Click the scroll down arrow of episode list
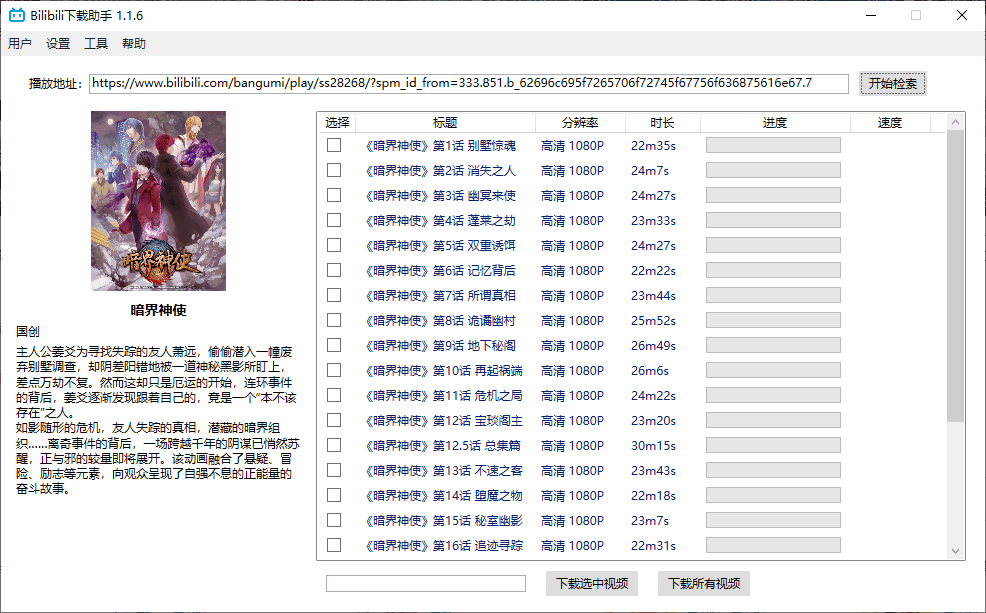The width and height of the screenshot is (986, 613). point(955,551)
